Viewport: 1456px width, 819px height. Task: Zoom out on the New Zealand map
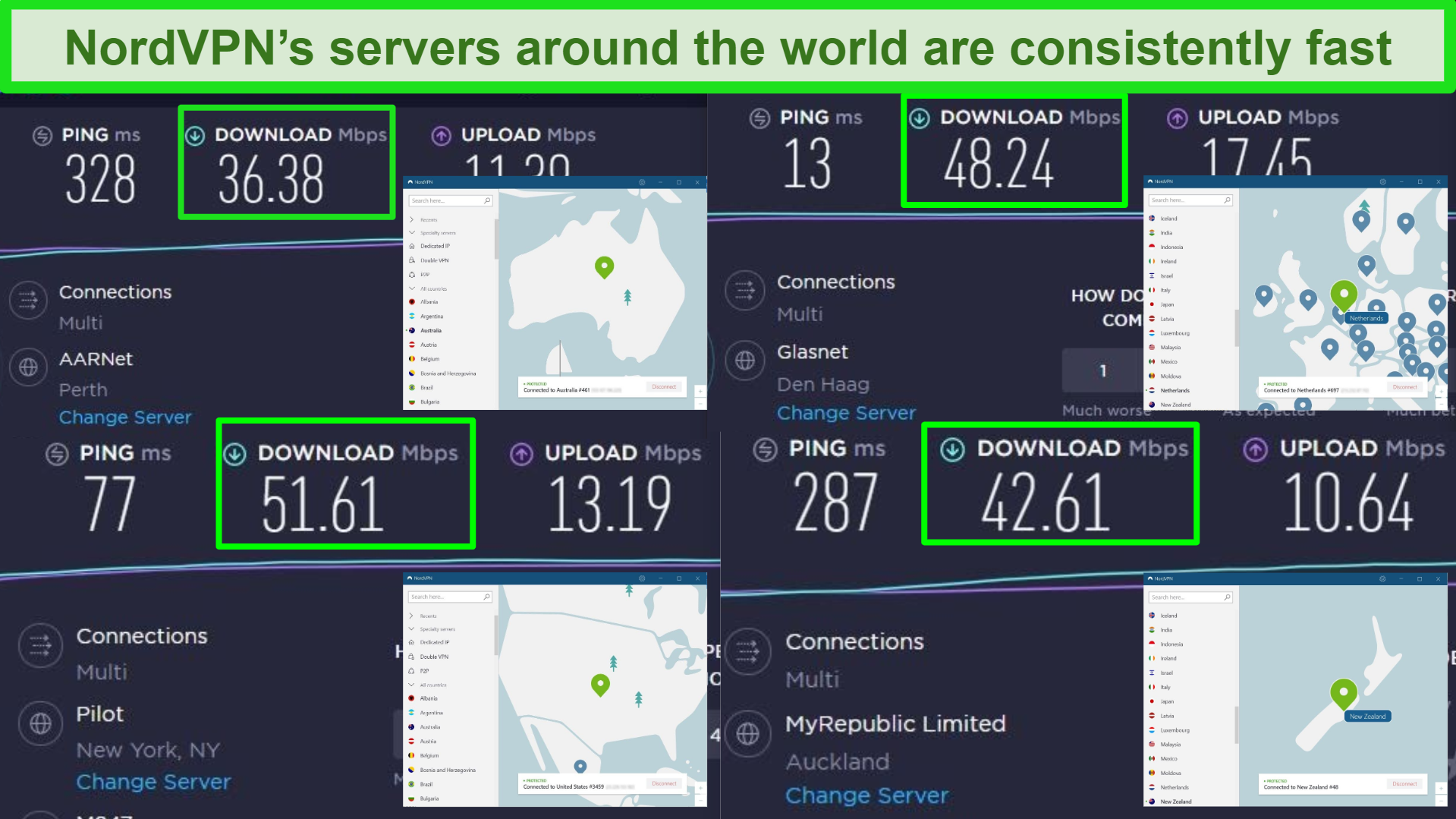[1441, 801]
